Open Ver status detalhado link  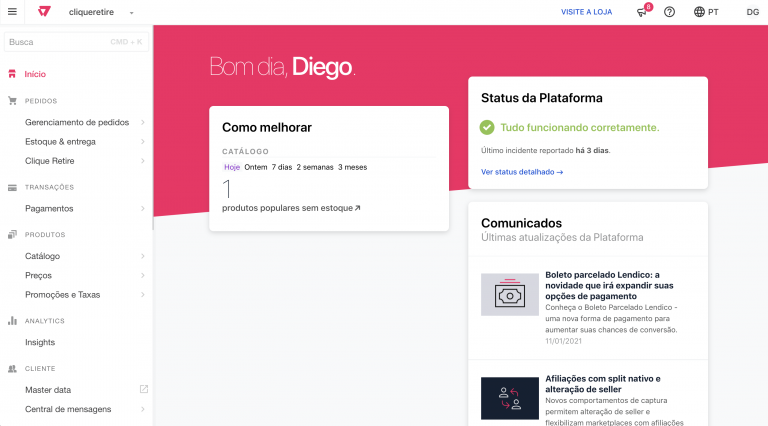point(522,172)
